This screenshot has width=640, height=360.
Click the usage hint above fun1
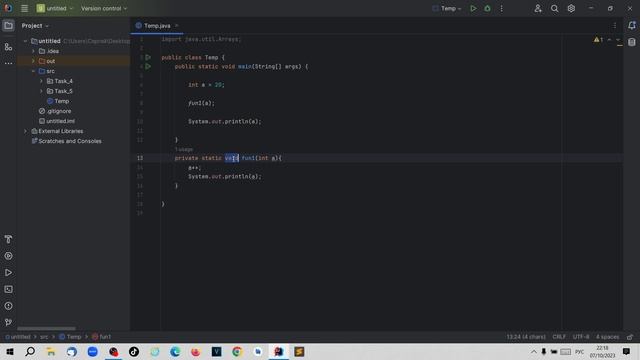coord(184,149)
